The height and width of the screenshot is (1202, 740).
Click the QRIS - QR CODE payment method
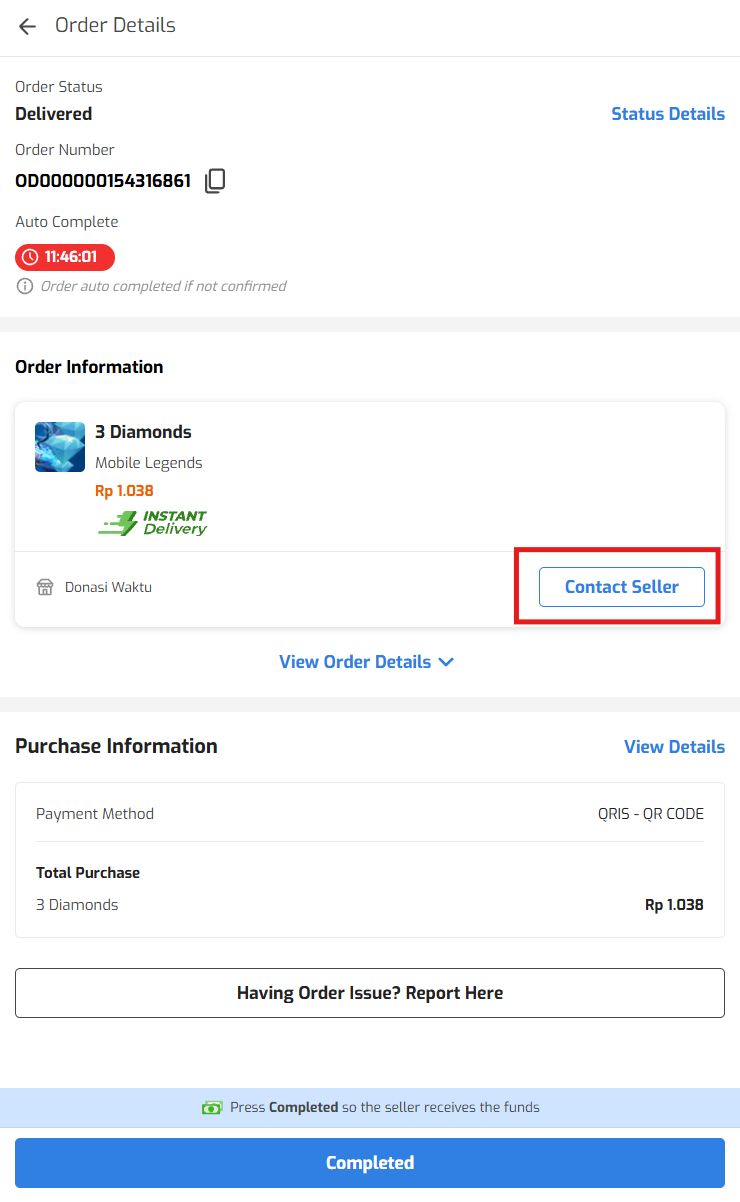pos(651,814)
